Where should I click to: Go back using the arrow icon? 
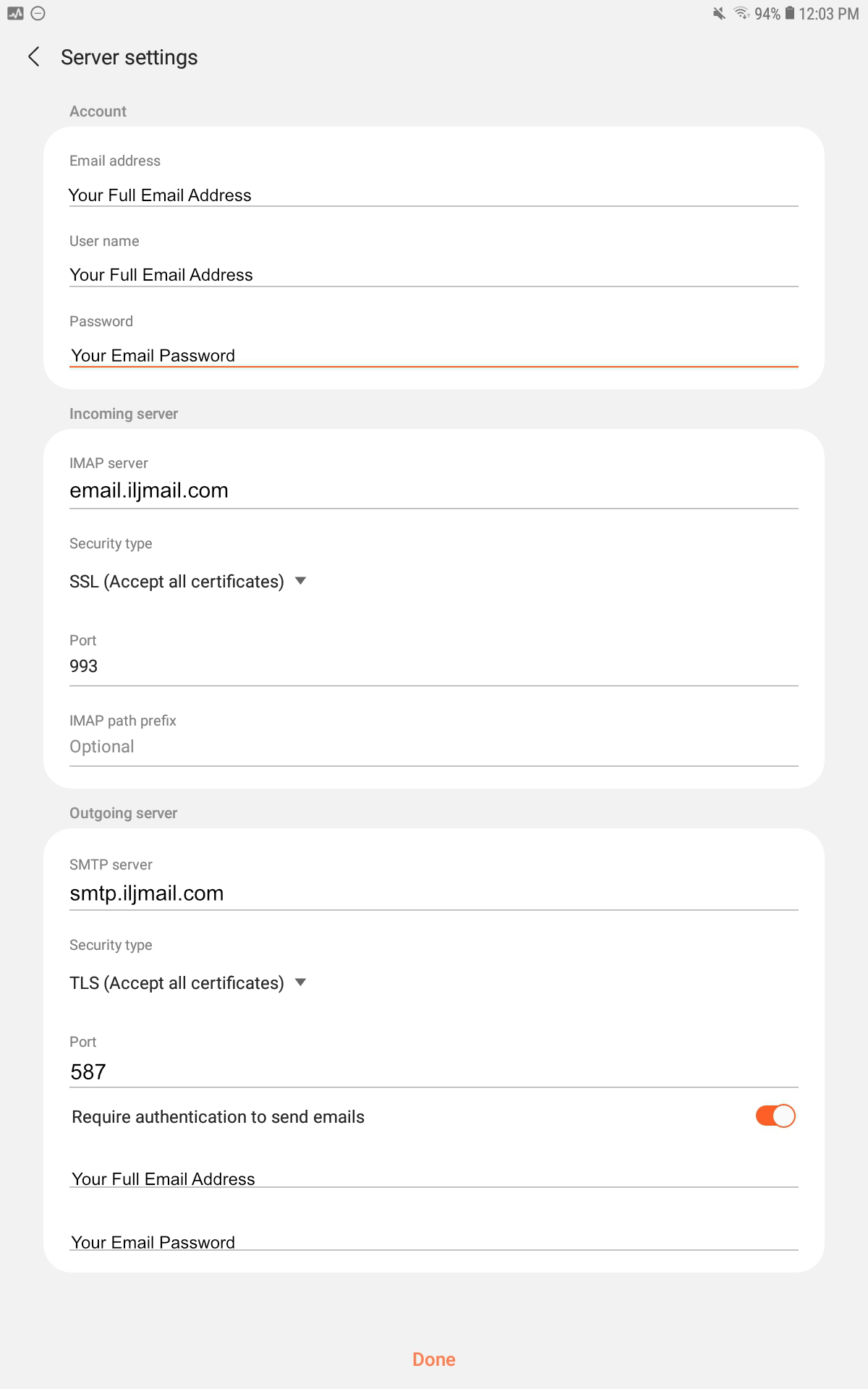pos(34,57)
